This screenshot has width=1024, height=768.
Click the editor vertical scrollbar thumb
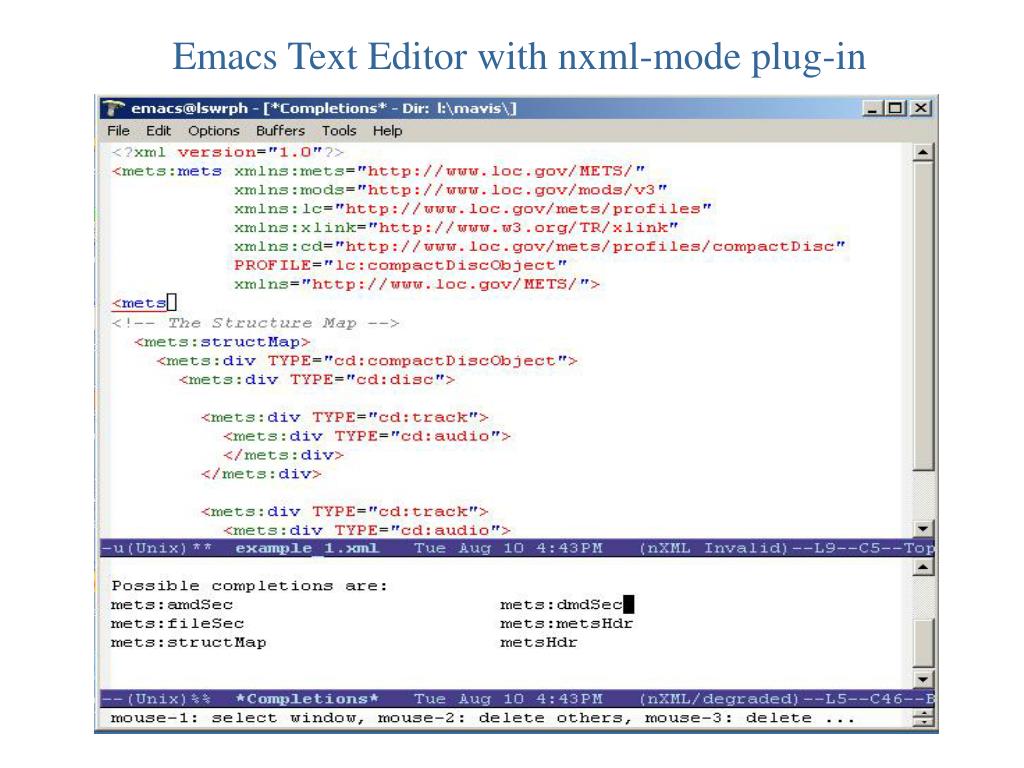click(x=923, y=316)
